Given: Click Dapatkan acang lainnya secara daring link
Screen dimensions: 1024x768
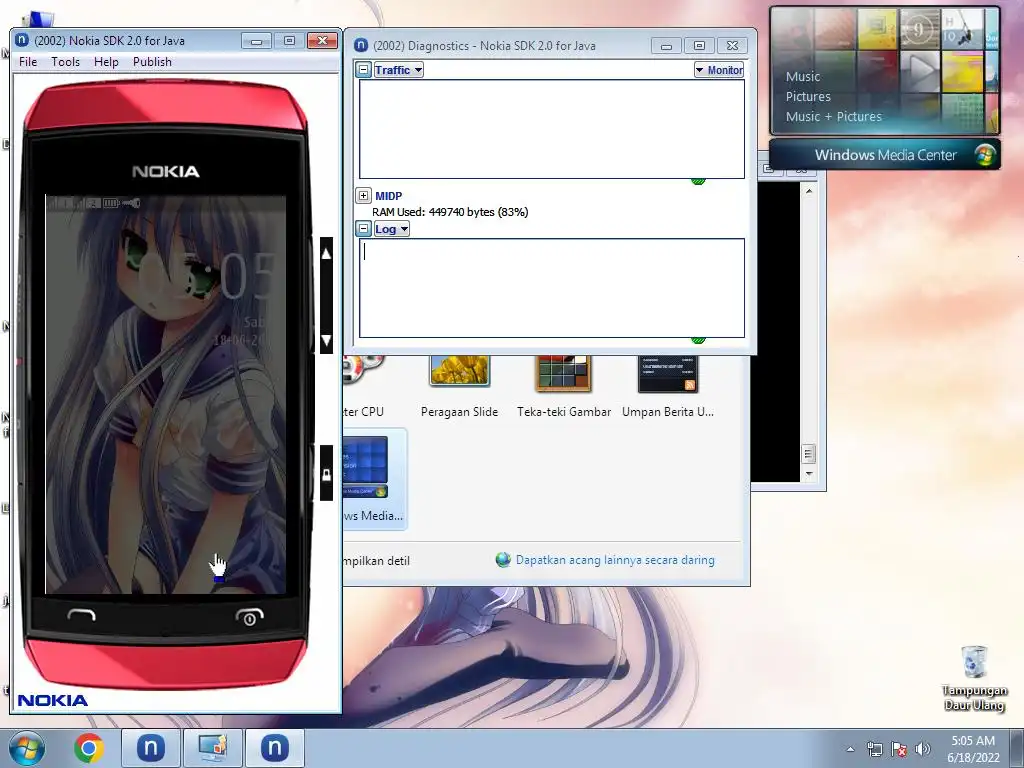Looking at the screenshot, I should tap(615, 560).
